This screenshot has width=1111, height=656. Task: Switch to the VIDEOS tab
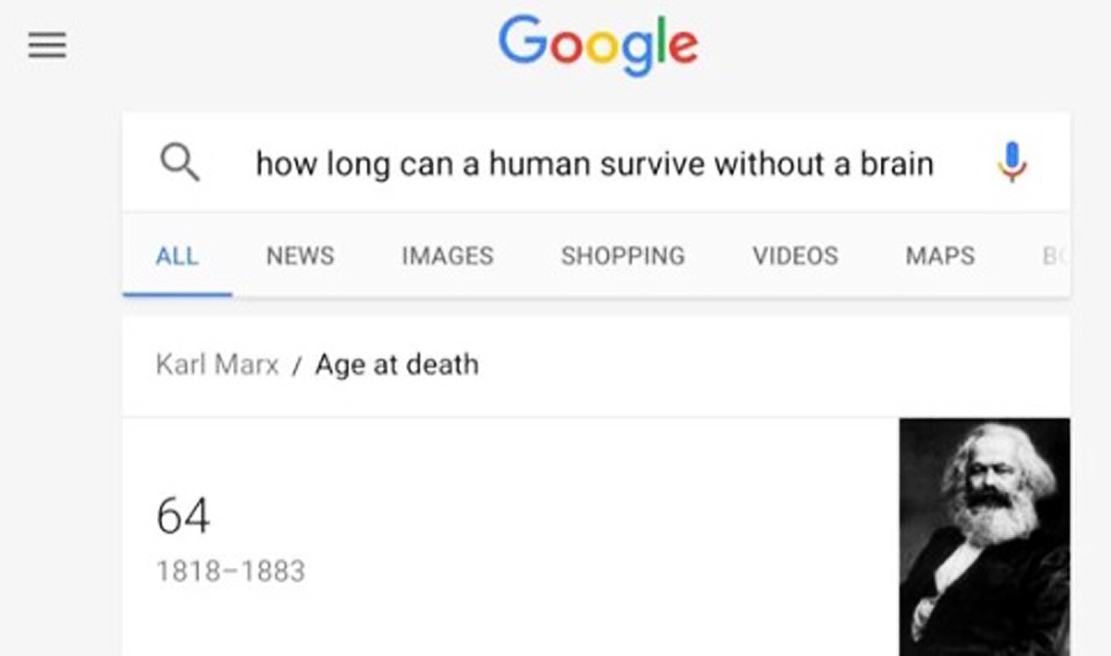click(795, 256)
